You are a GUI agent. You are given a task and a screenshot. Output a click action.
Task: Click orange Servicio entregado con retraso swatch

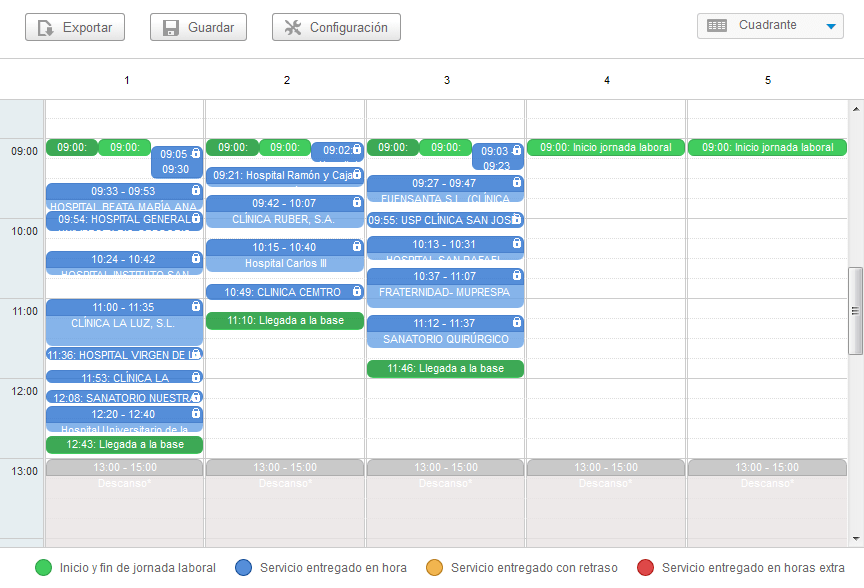point(434,568)
